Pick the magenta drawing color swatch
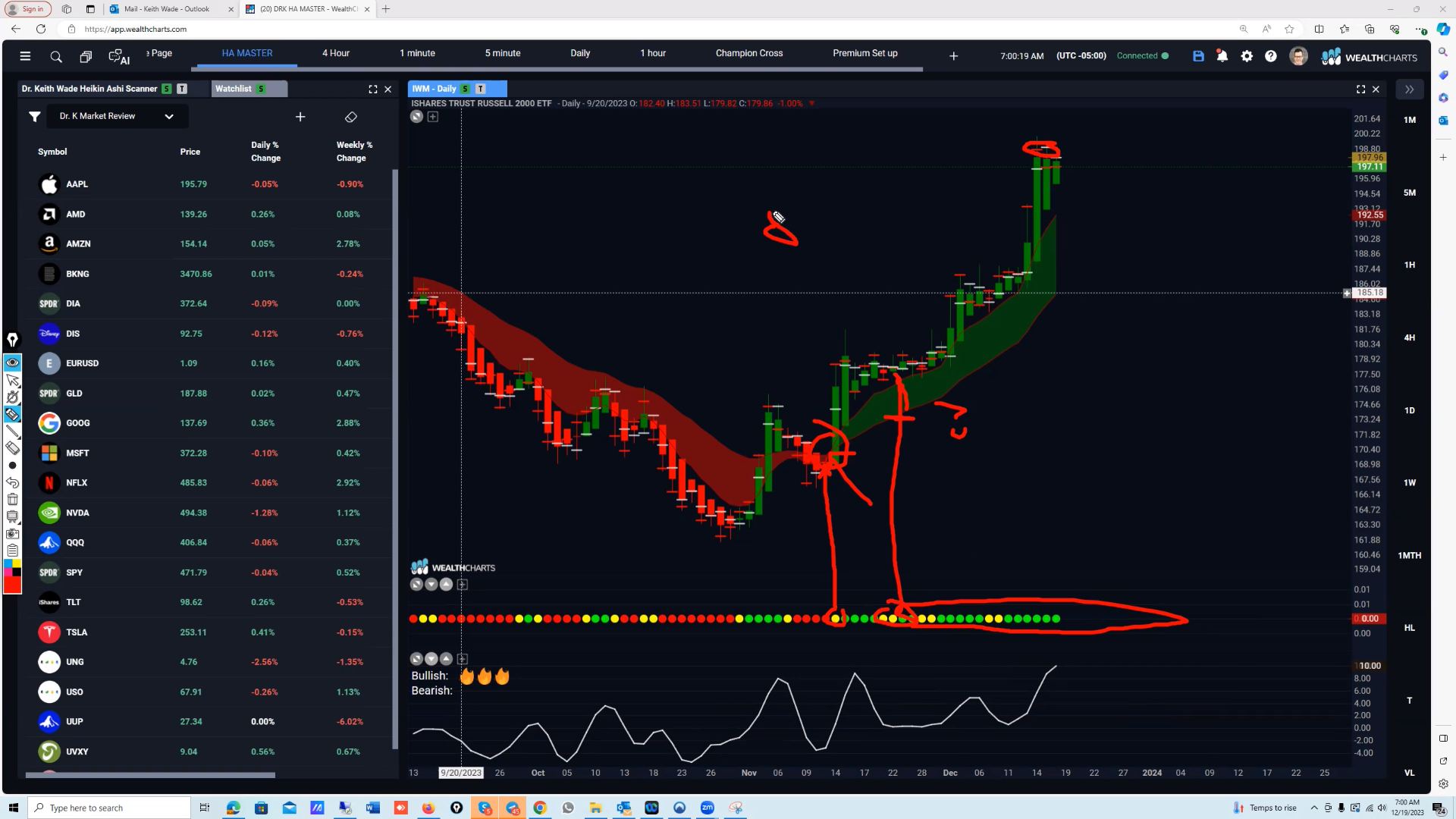Image resolution: width=1456 pixels, height=819 pixels. [x=8, y=572]
